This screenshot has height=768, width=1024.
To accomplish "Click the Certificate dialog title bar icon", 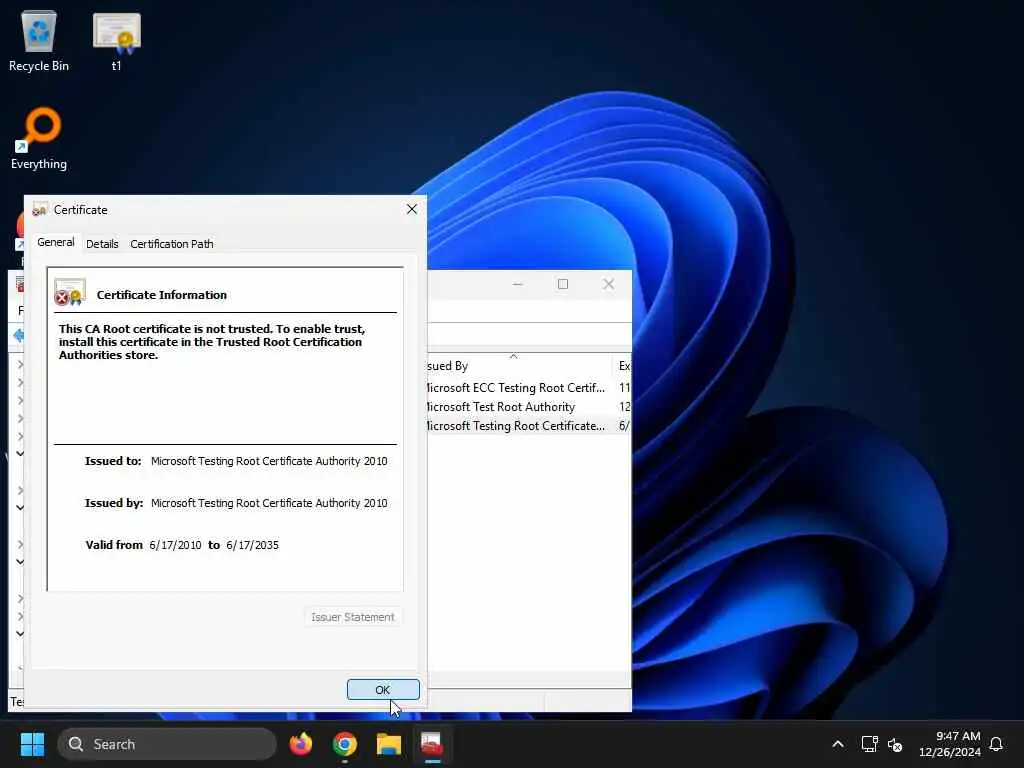I will (40, 209).
